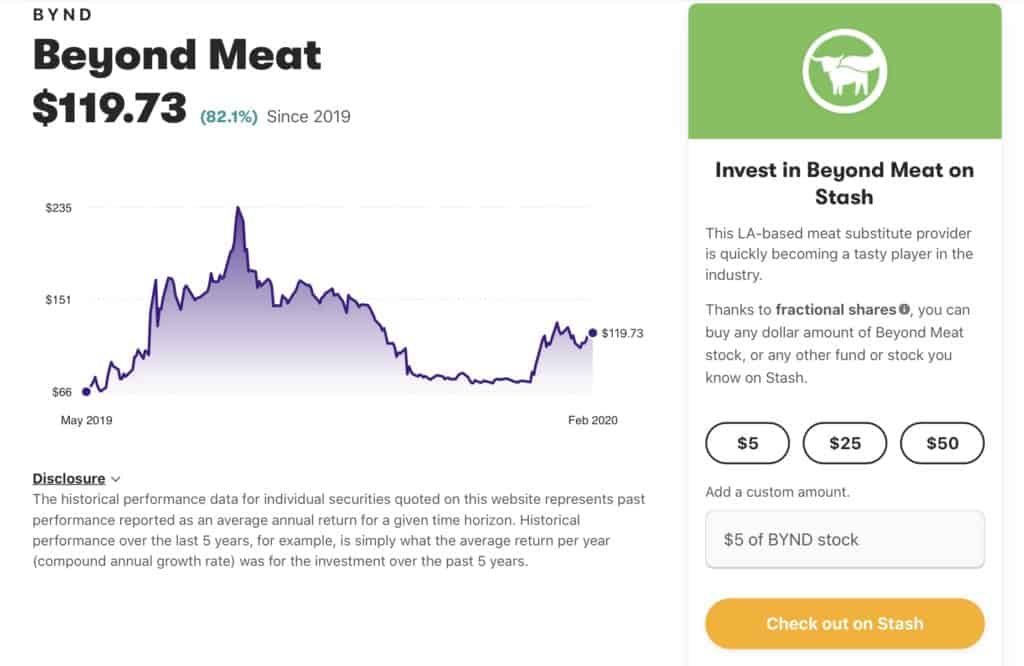Open the Disclosure link
1024x666 pixels.
click(x=69, y=479)
